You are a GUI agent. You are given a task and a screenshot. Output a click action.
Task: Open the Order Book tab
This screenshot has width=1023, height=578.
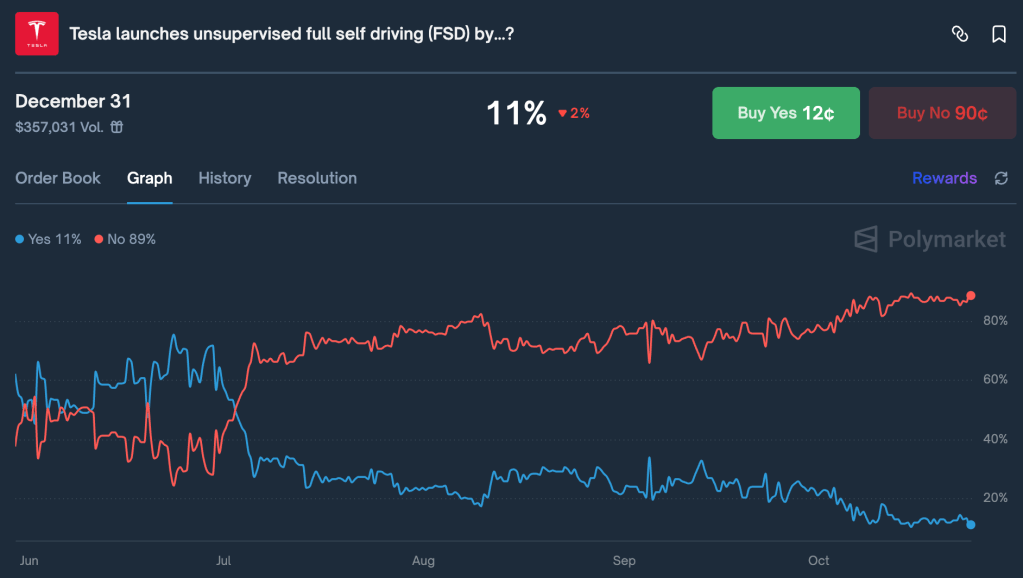58,178
